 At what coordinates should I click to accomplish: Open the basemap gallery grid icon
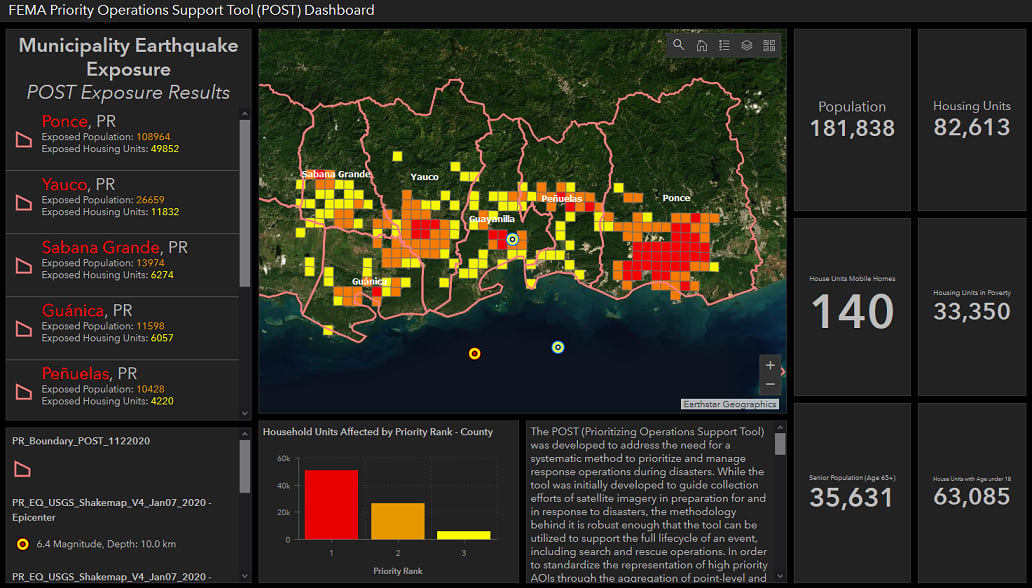[769, 45]
